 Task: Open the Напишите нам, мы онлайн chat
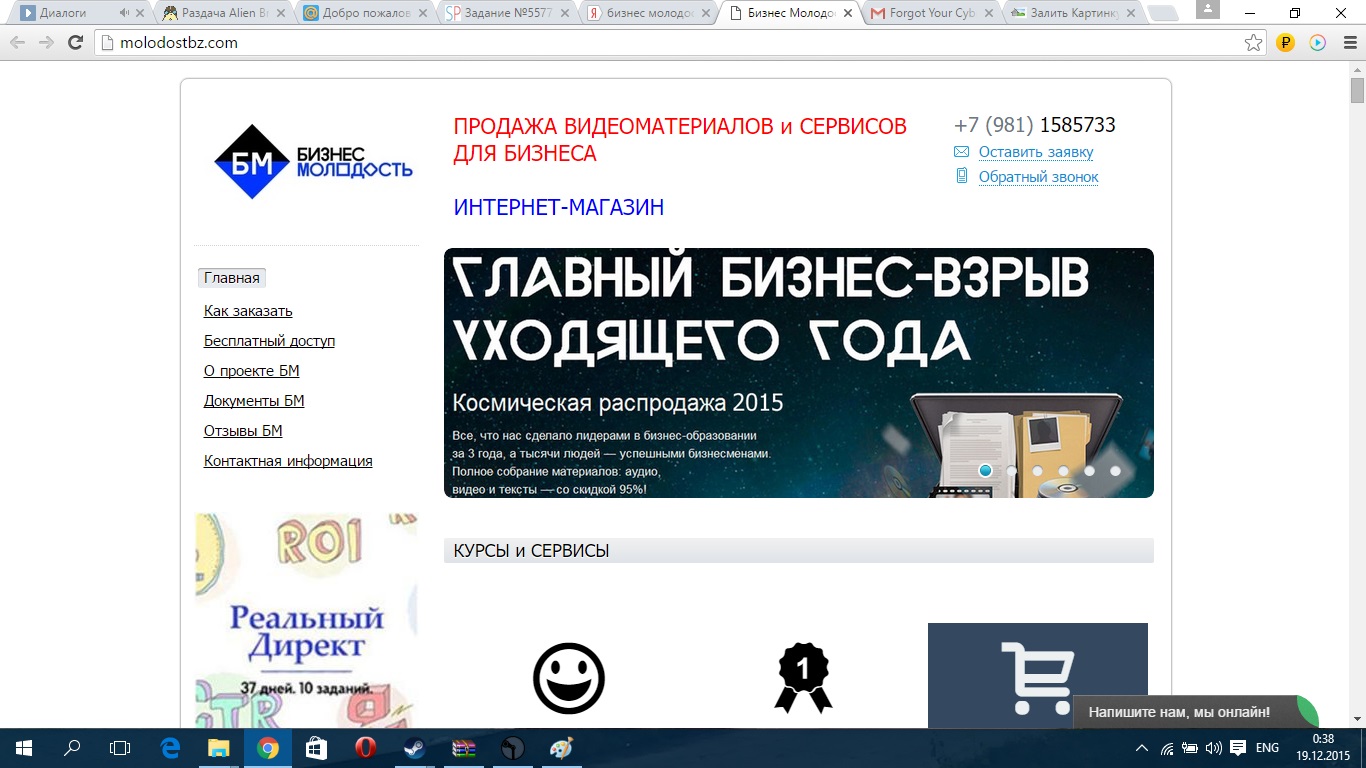(x=1195, y=712)
